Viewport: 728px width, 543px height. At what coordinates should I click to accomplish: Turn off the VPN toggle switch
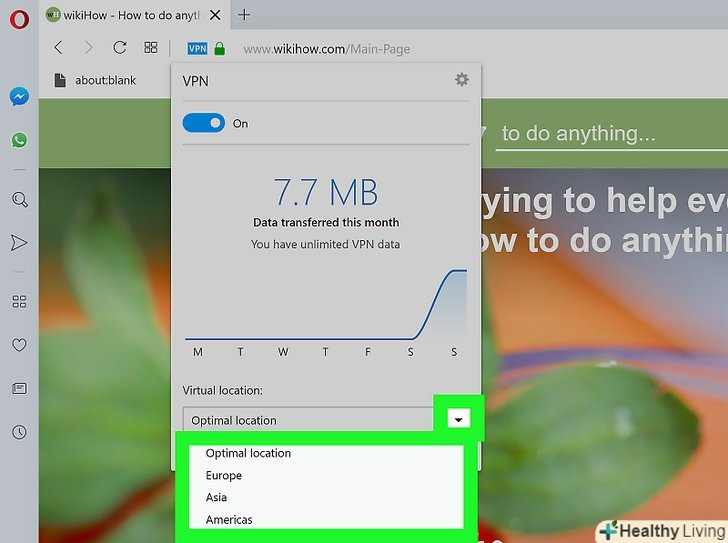click(x=204, y=123)
